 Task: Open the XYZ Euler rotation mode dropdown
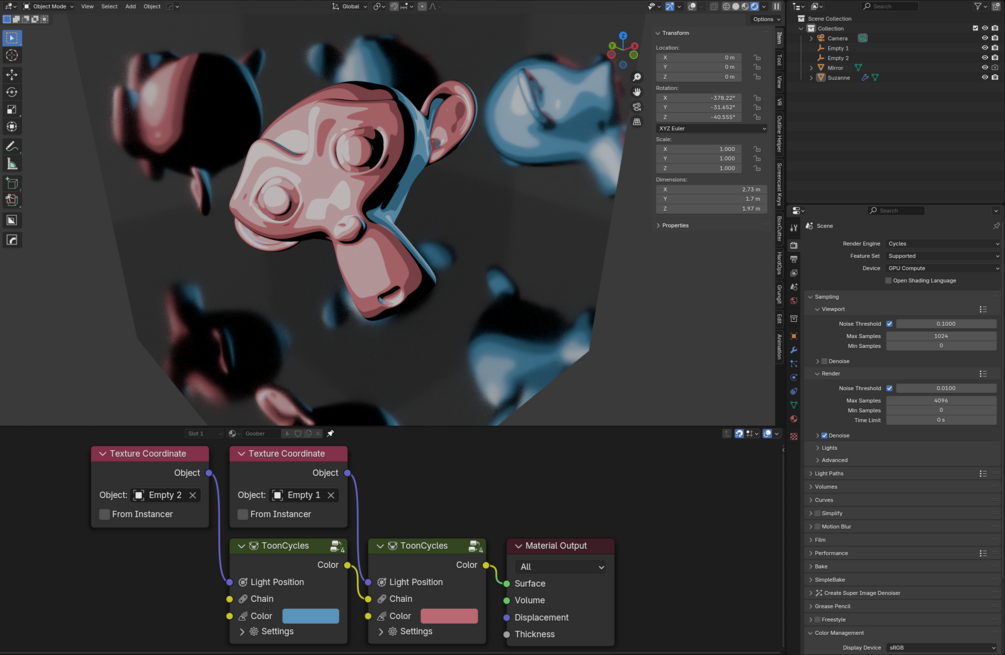[711, 128]
